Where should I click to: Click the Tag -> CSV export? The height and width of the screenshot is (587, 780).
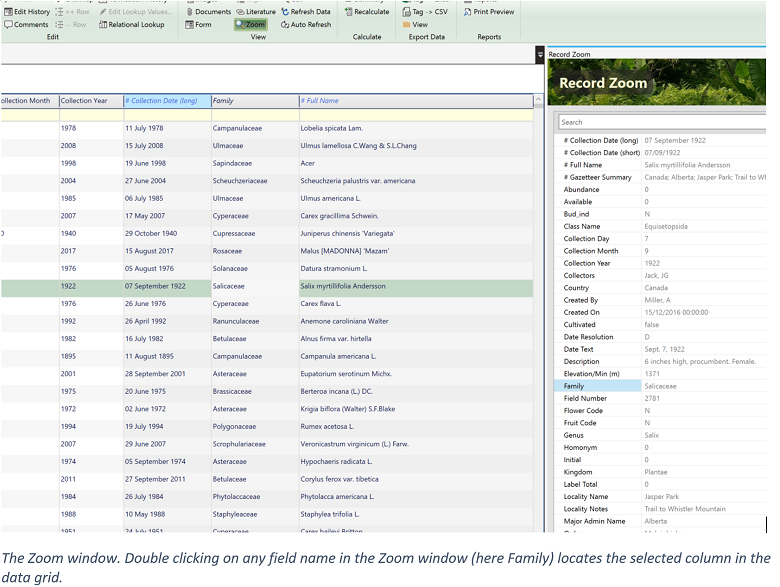click(x=425, y=11)
